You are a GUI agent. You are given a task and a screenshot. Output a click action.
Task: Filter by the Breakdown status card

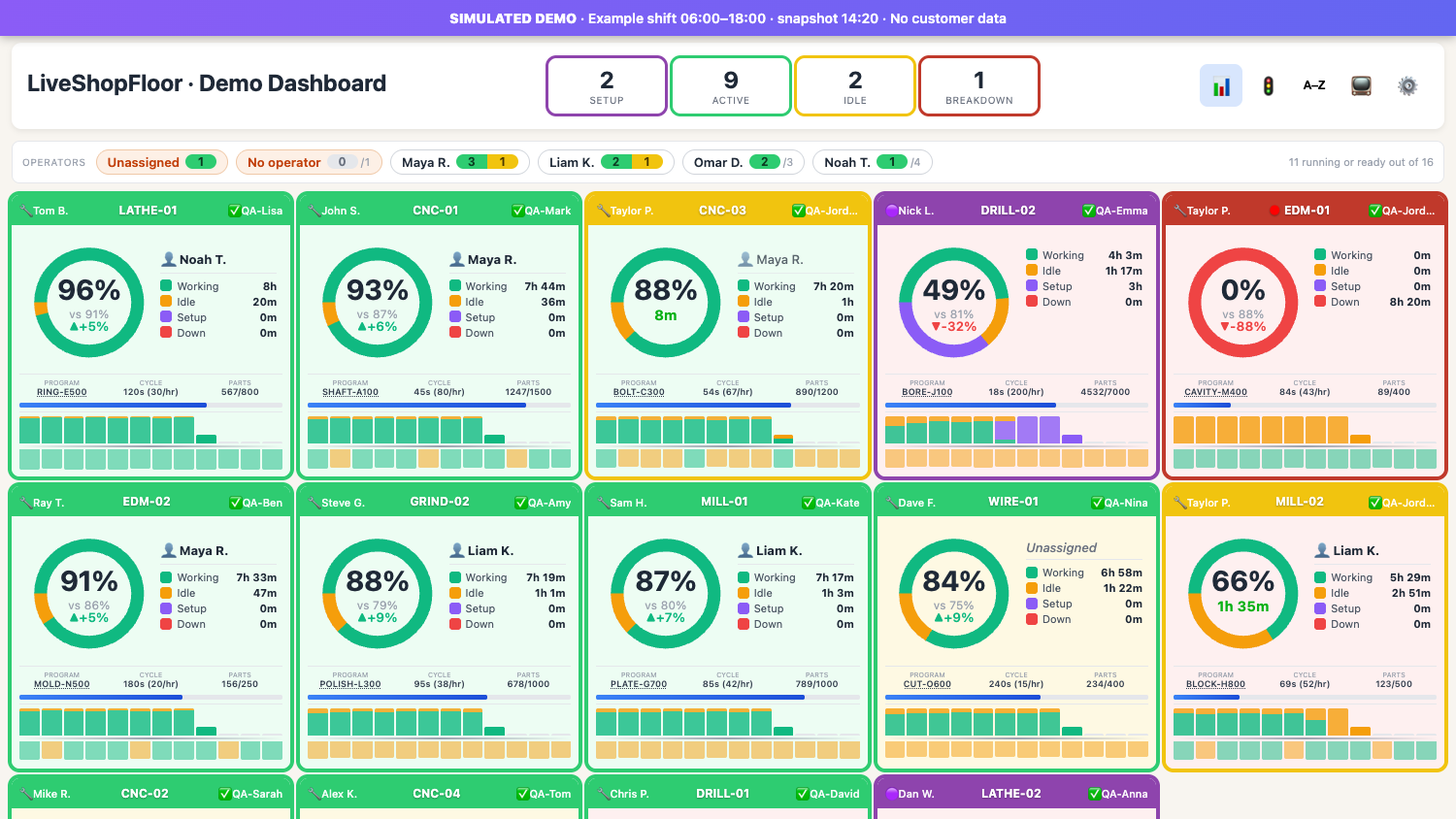[x=979, y=85]
